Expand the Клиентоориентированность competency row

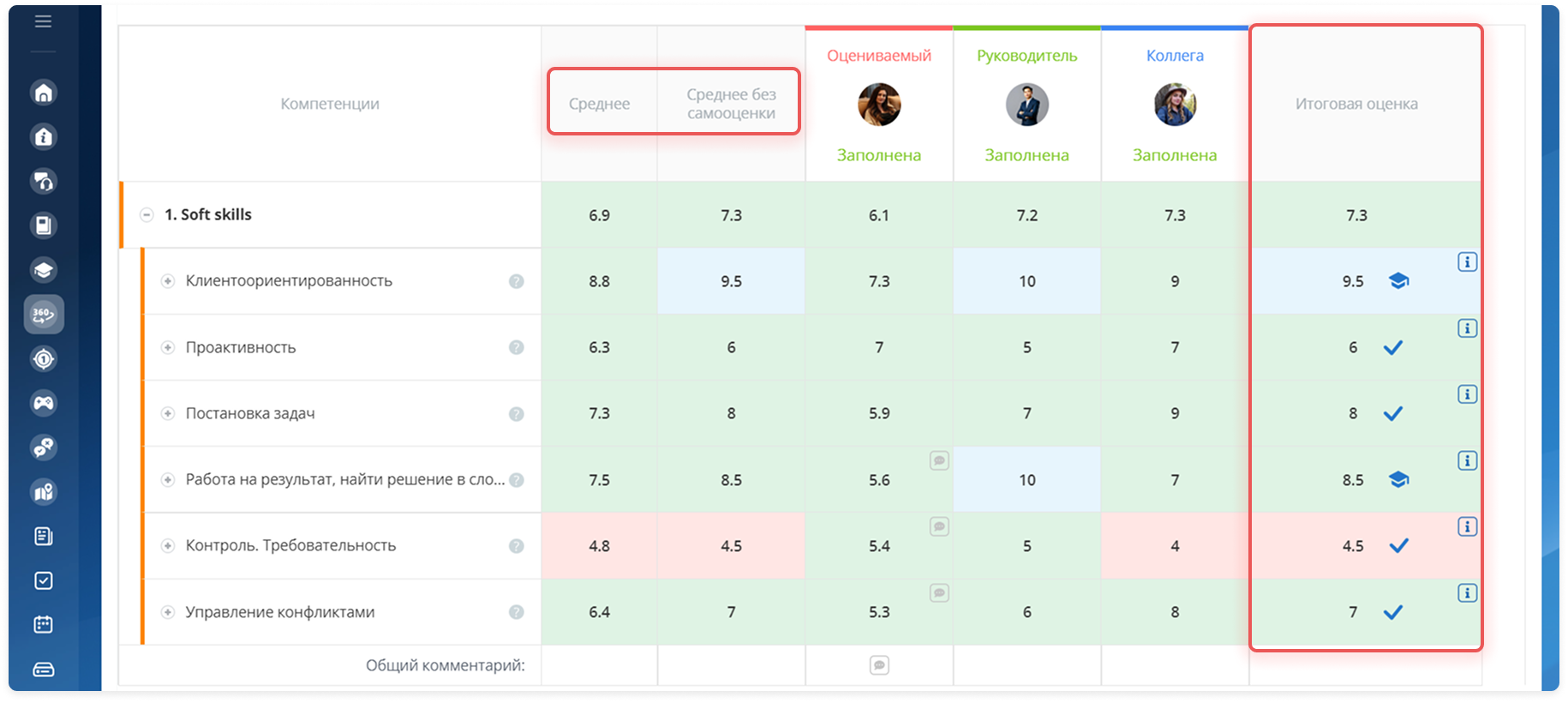168,281
